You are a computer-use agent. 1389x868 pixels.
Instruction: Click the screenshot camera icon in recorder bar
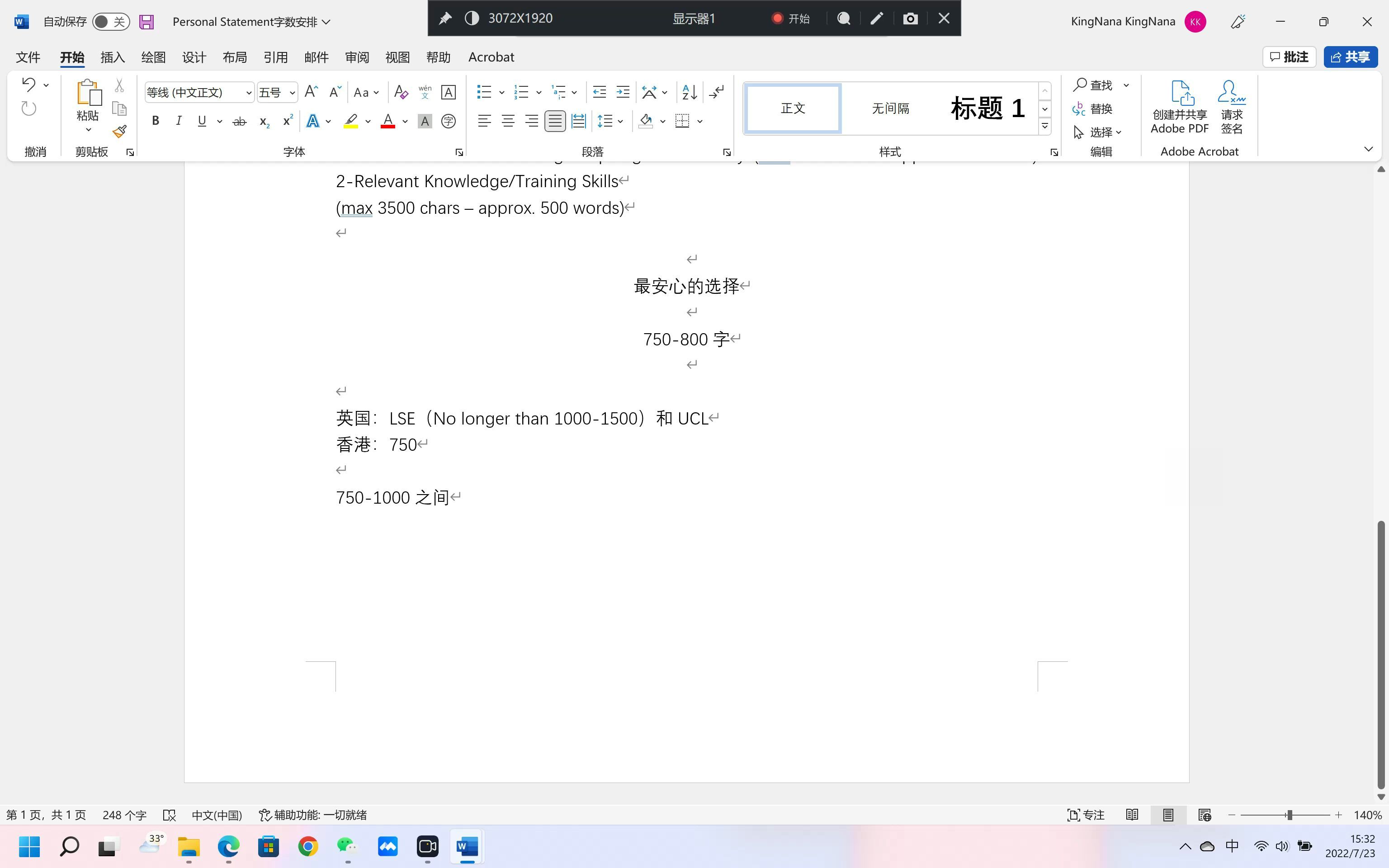point(910,19)
